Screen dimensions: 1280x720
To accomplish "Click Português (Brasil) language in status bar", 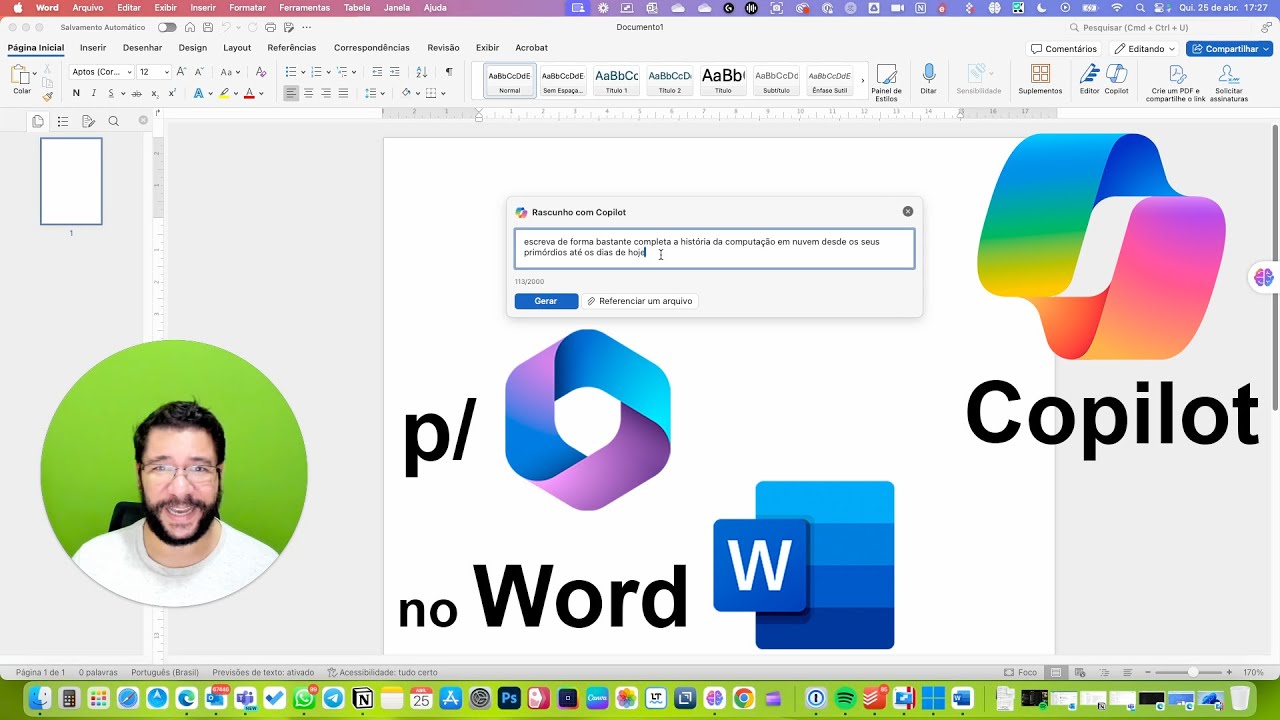I will tap(165, 672).
